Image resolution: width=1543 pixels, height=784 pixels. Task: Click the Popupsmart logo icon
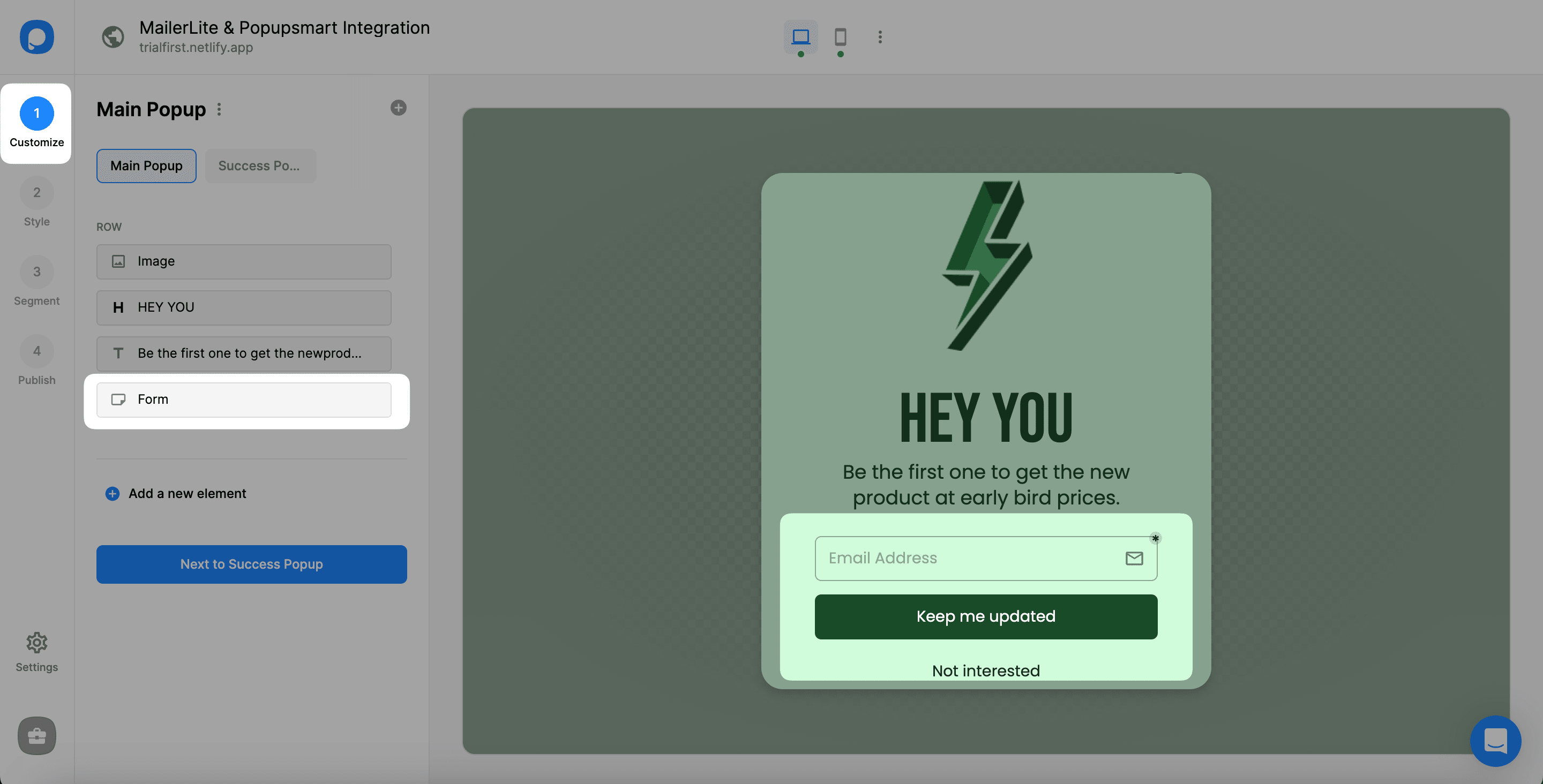click(37, 37)
